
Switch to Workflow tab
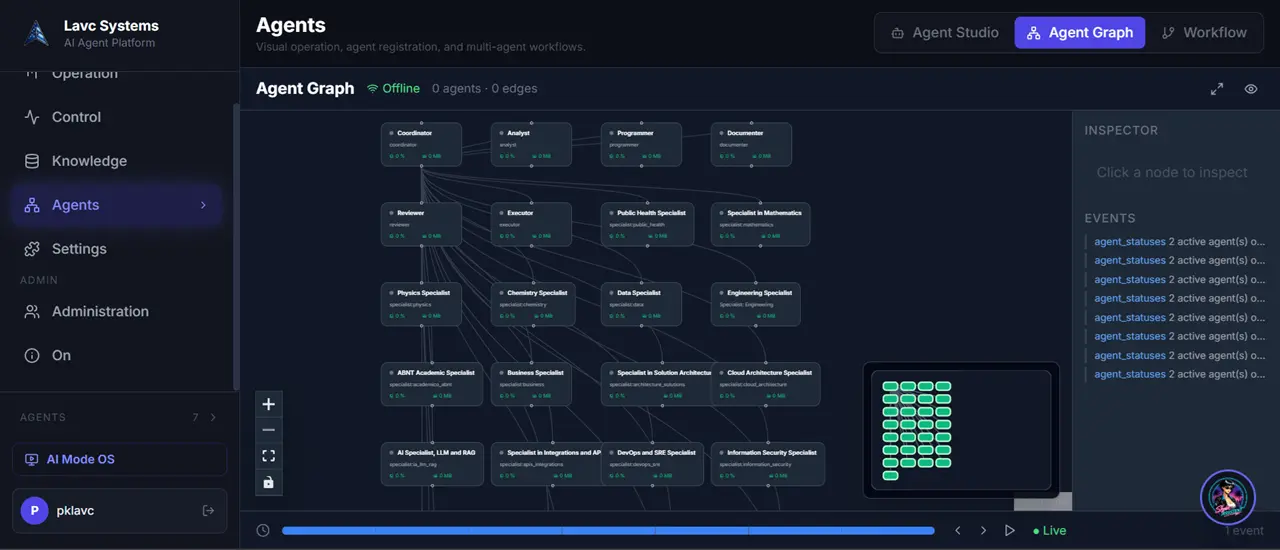point(1204,32)
